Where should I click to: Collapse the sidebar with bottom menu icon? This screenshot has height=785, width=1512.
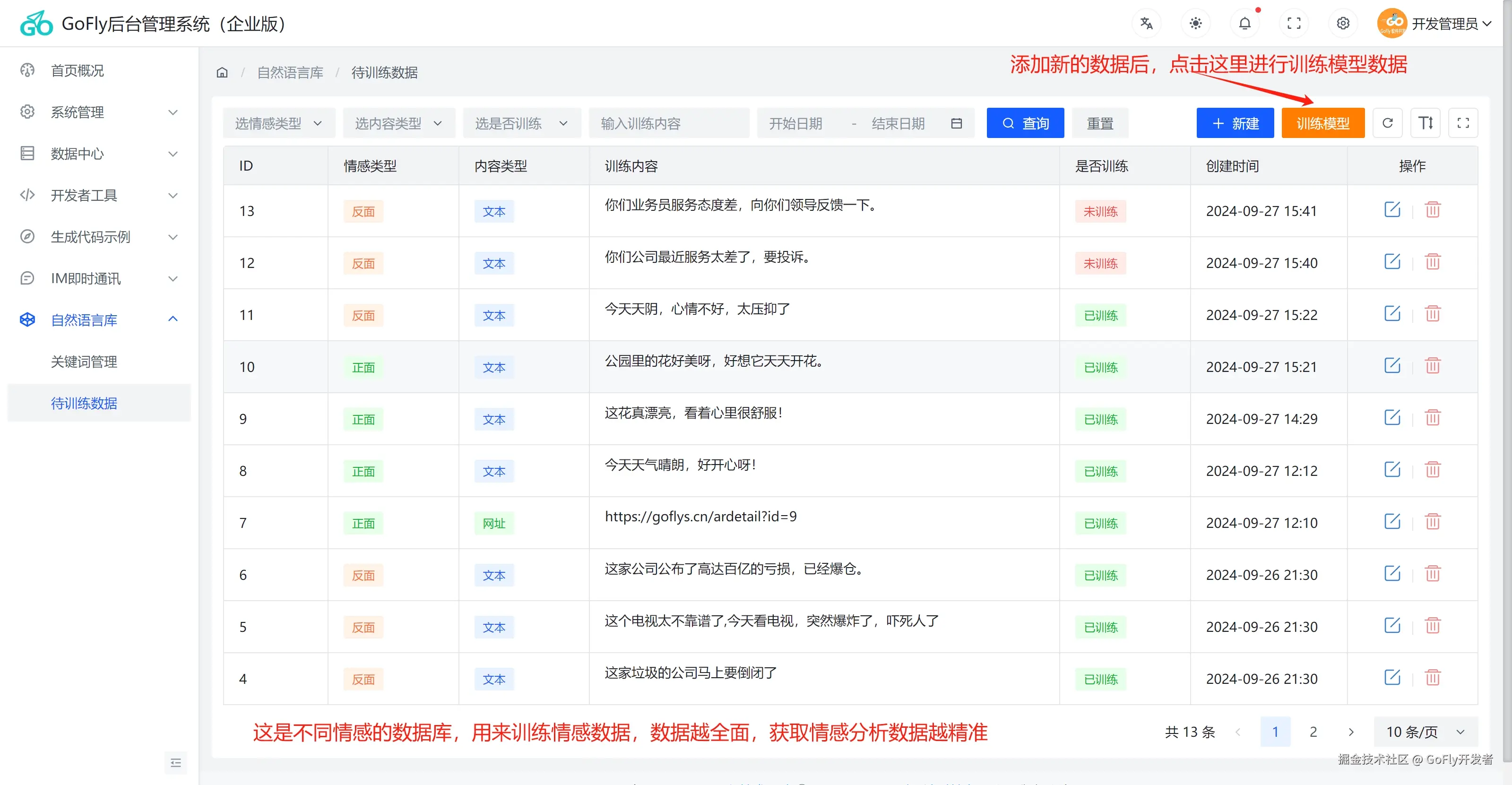175,763
